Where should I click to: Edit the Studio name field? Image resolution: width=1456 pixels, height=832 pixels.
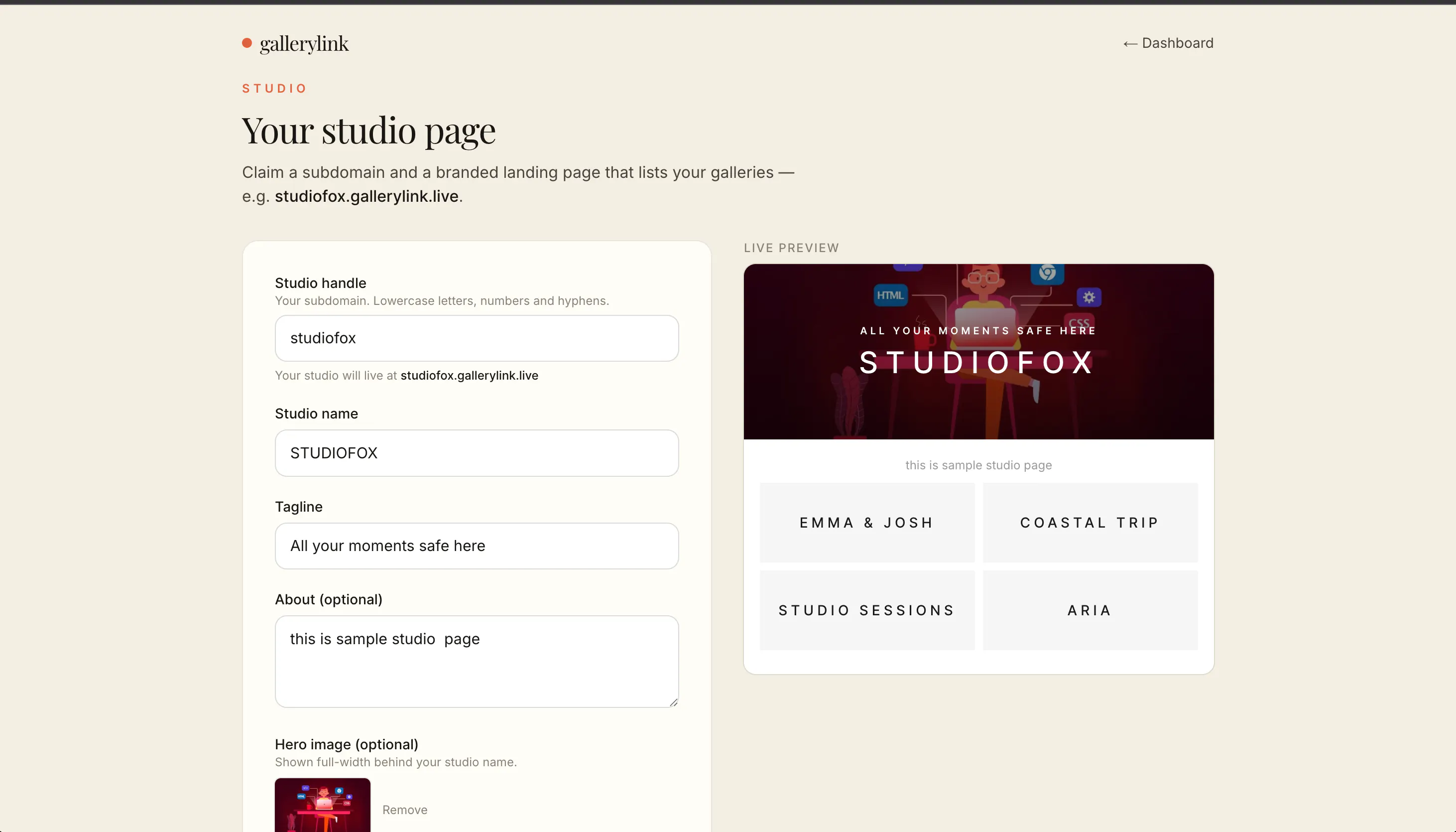(x=476, y=452)
